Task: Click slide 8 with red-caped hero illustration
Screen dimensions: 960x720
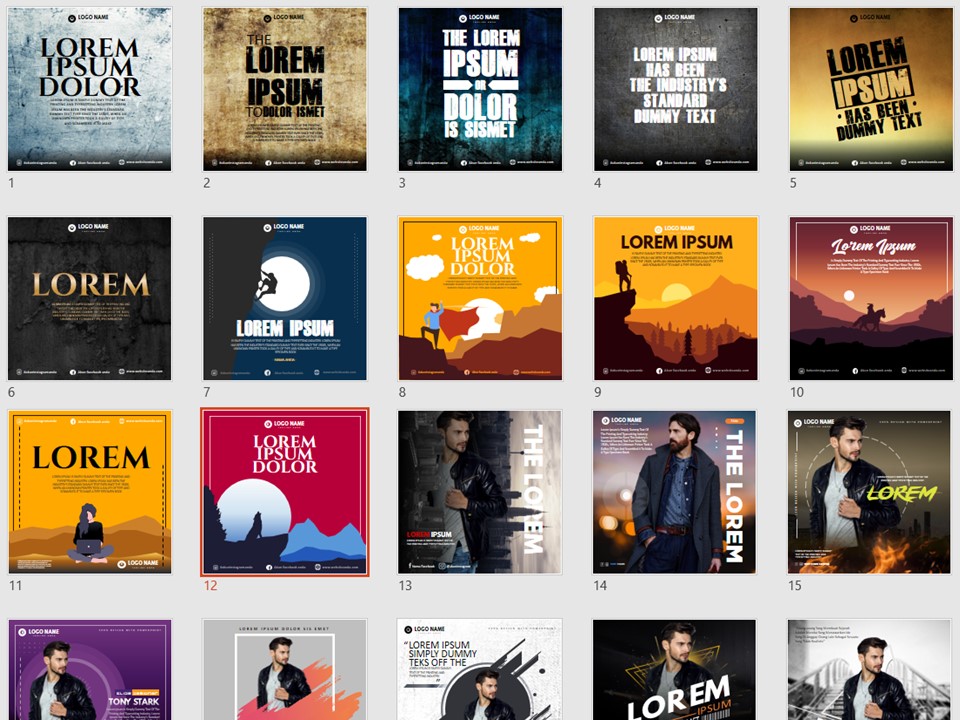Action: (480, 298)
